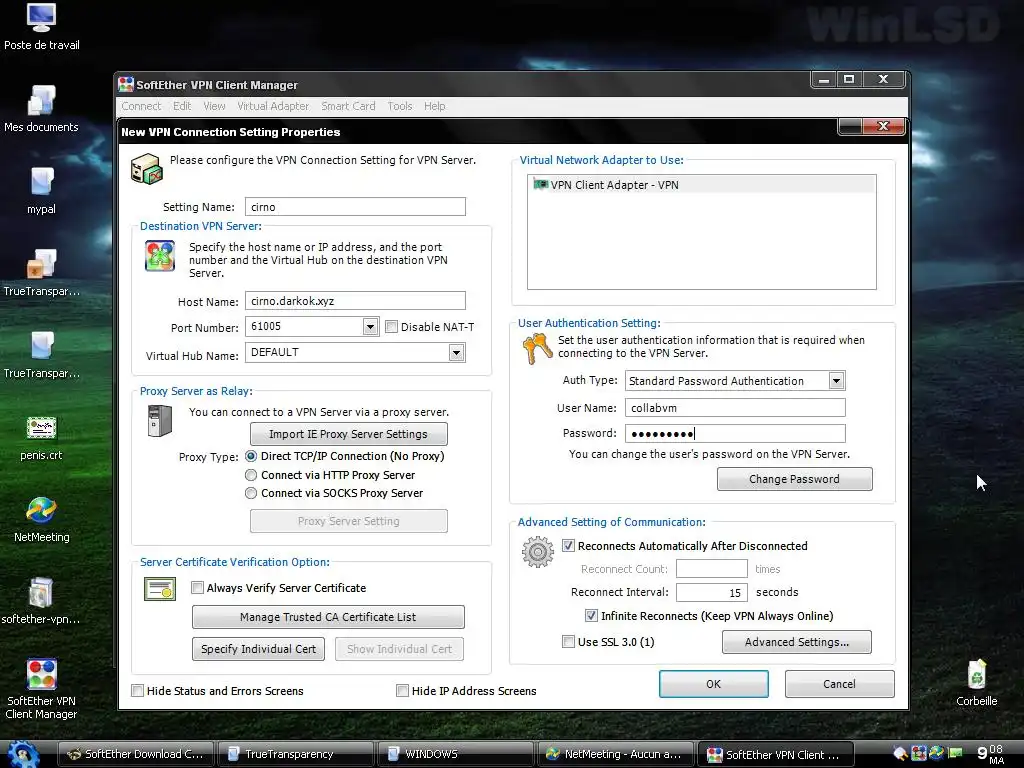Switch to WINDOWS taskbar item
1024x768 pixels.
pyautogui.click(x=455, y=754)
